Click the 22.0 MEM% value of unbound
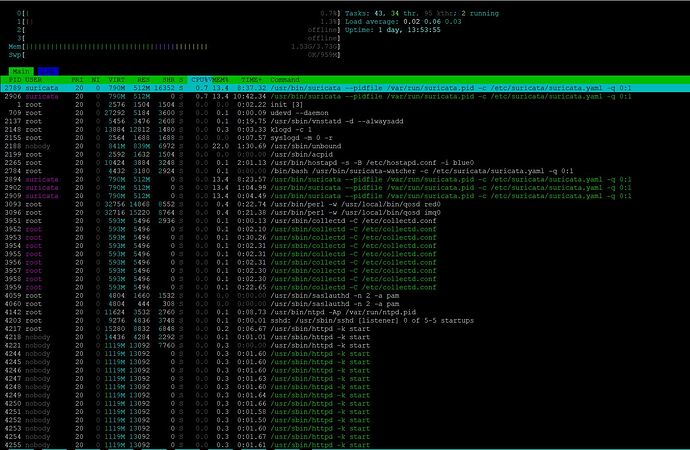690x450 pixels. [220, 146]
